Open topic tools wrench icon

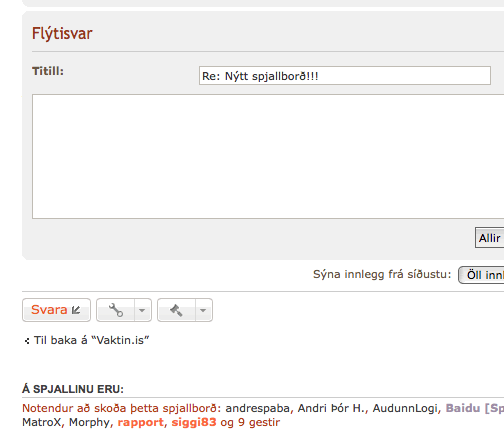[116, 310]
